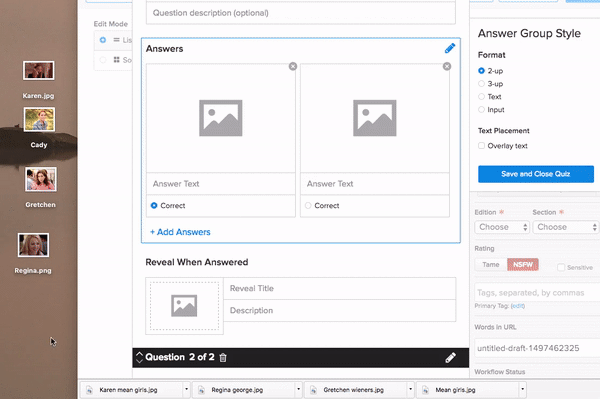Select the first Edit Mode radio button

point(103,40)
